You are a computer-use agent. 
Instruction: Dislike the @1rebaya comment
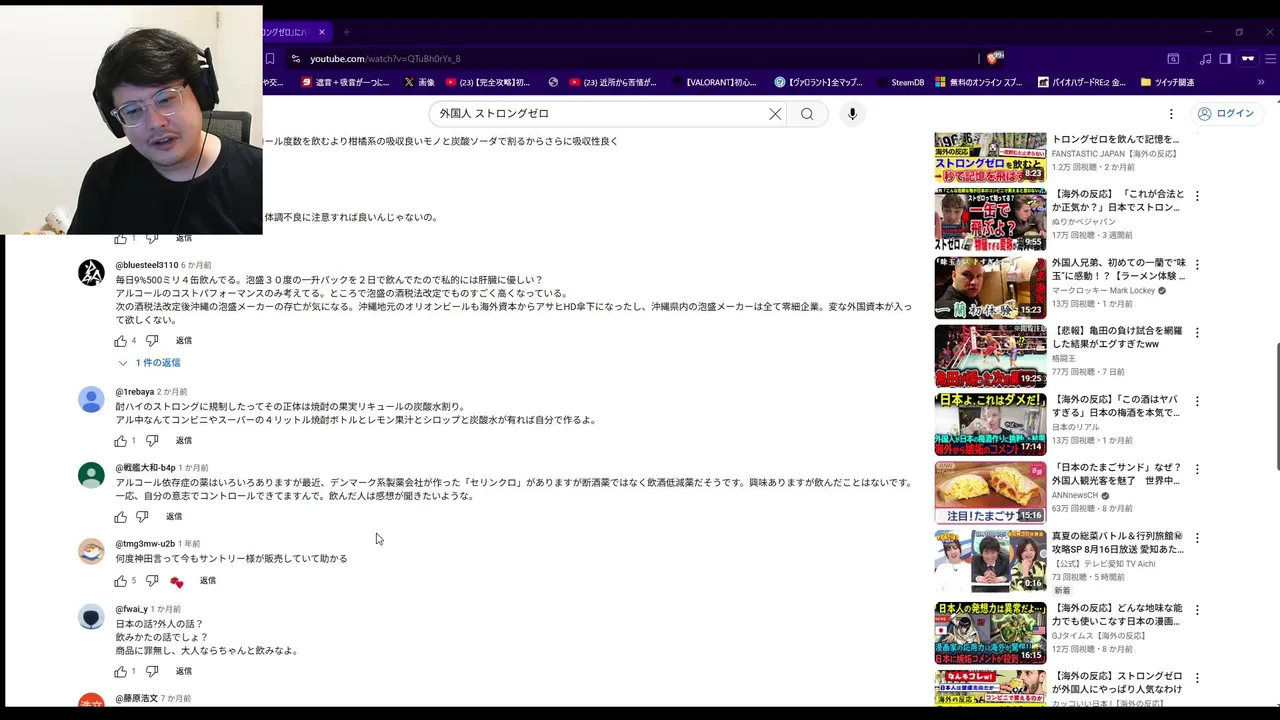(x=152, y=441)
